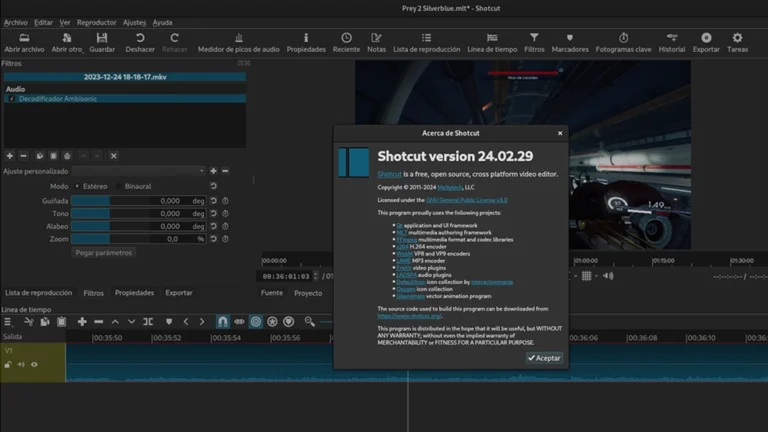Viewport: 768px width, 432px height.
Task: Click the Filtros funnel icon in toolbar
Action: [534, 38]
